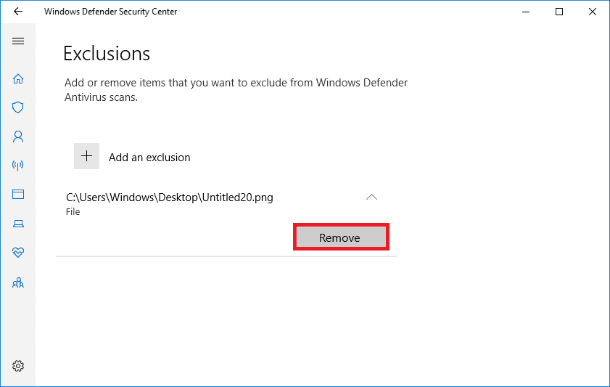Open the hamburger navigation menu
This screenshot has height=387, width=610.
tap(18, 41)
